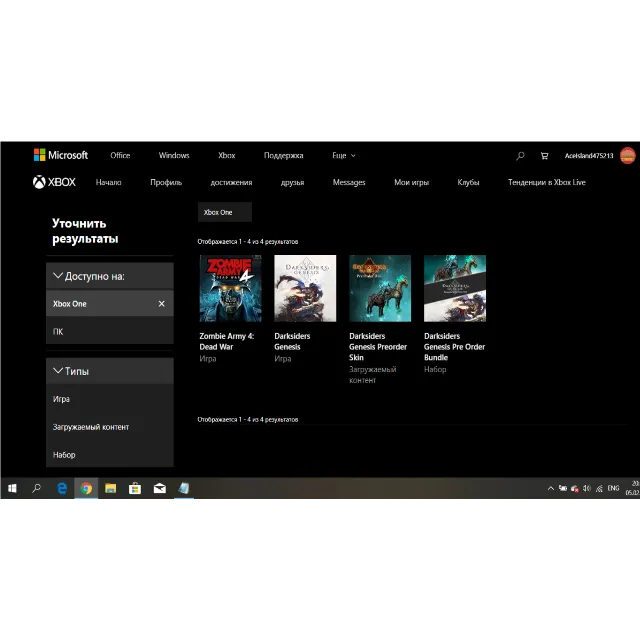The image size is (640, 640).
Task: Collapse the Доступно на filter section
Action: [110, 276]
